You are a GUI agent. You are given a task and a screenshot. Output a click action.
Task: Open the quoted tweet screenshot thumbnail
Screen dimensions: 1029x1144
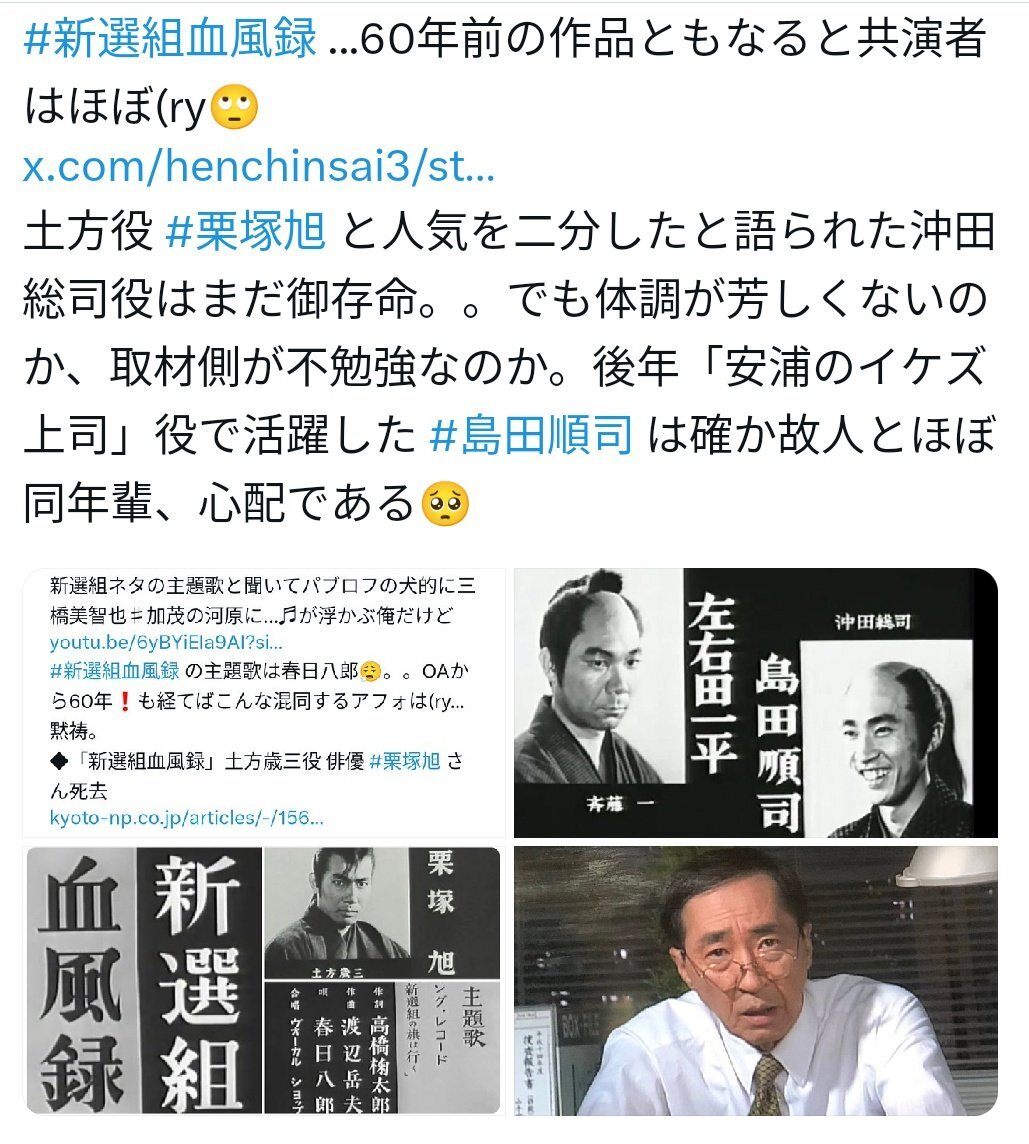pyautogui.click(x=264, y=703)
